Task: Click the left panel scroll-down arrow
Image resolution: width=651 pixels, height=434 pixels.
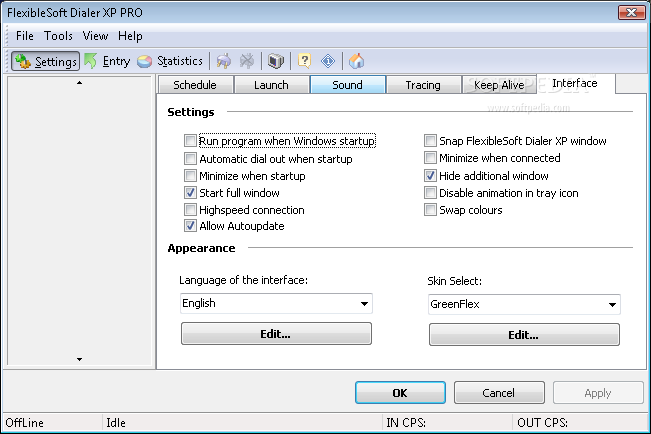Action: (79, 359)
